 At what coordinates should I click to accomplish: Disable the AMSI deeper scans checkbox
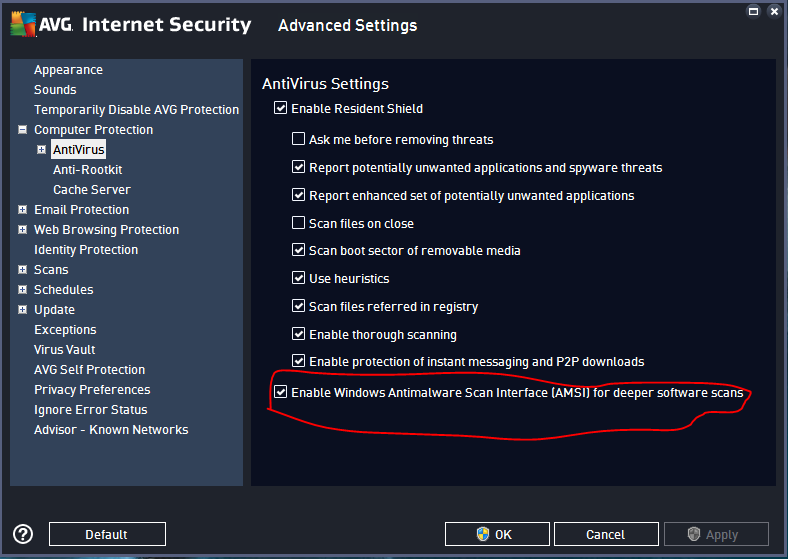(280, 393)
